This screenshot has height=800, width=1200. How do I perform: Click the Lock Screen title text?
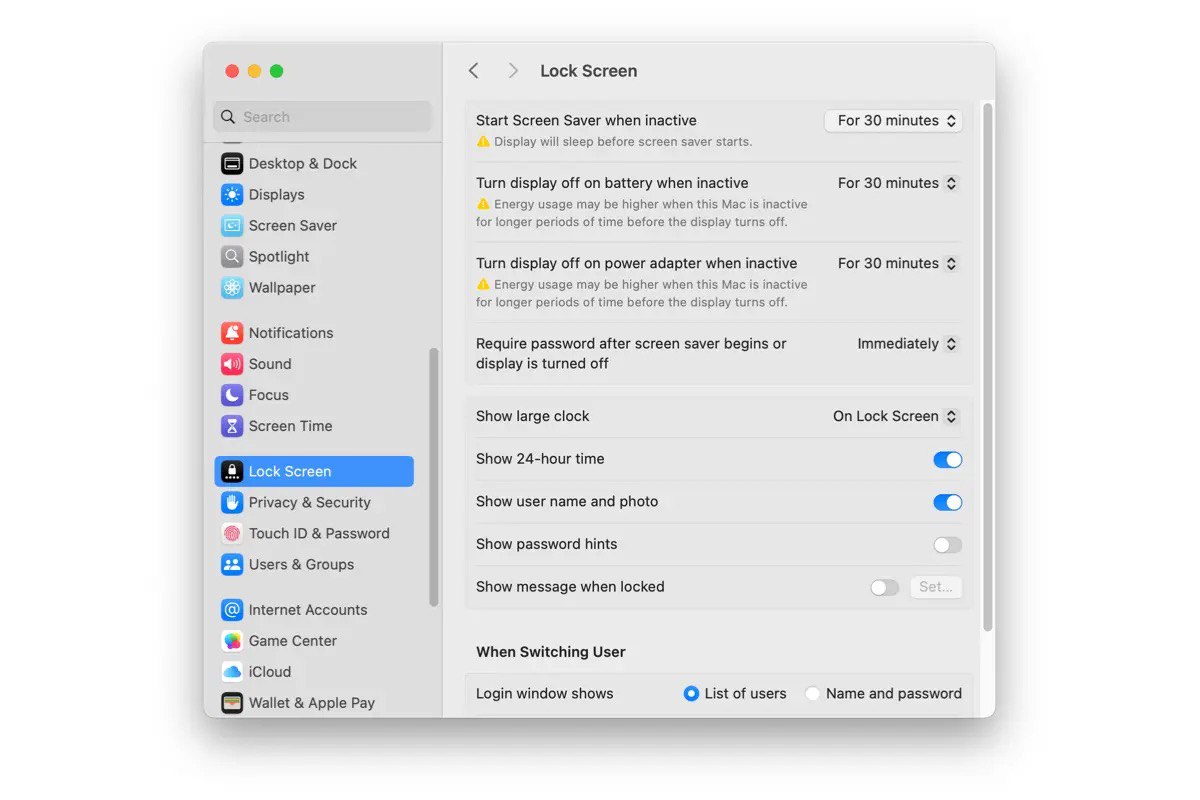[x=588, y=71]
